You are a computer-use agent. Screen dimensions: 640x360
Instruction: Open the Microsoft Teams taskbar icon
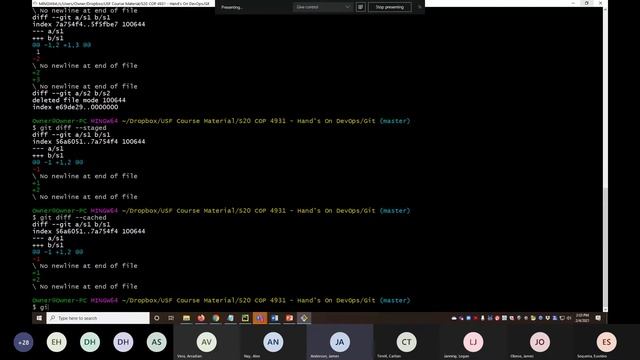[260, 318]
